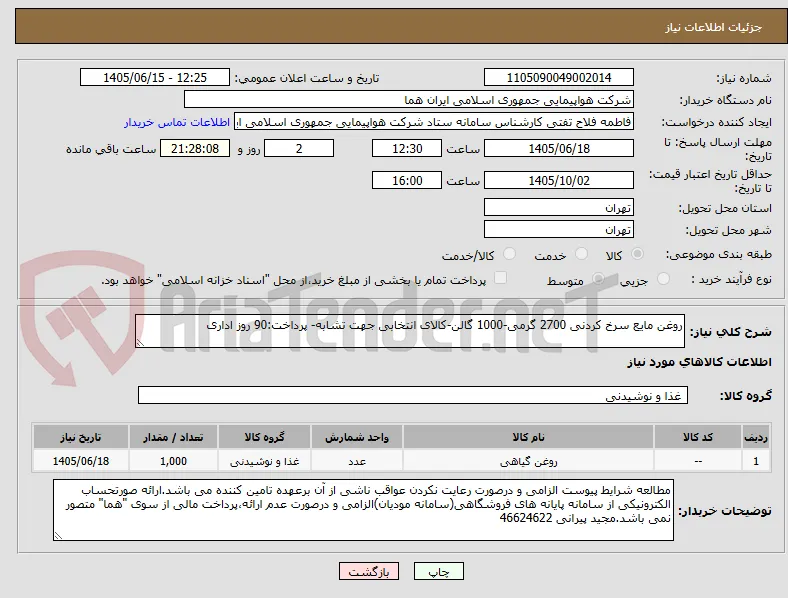Click the ردیف column header
Image resolution: width=788 pixels, height=598 pixels.
[756, 437]
